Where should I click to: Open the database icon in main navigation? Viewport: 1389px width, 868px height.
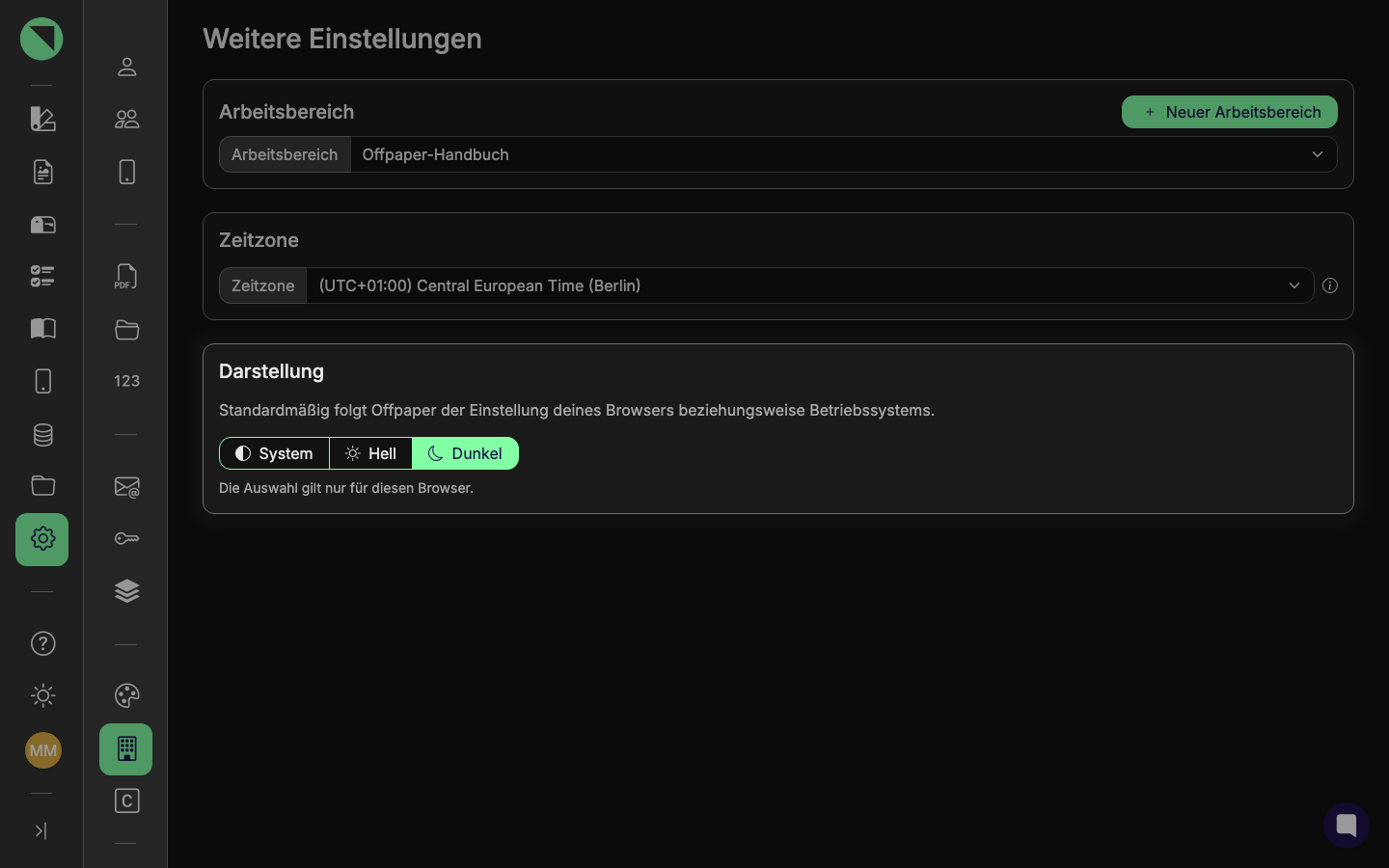click(x=42, y=434)
